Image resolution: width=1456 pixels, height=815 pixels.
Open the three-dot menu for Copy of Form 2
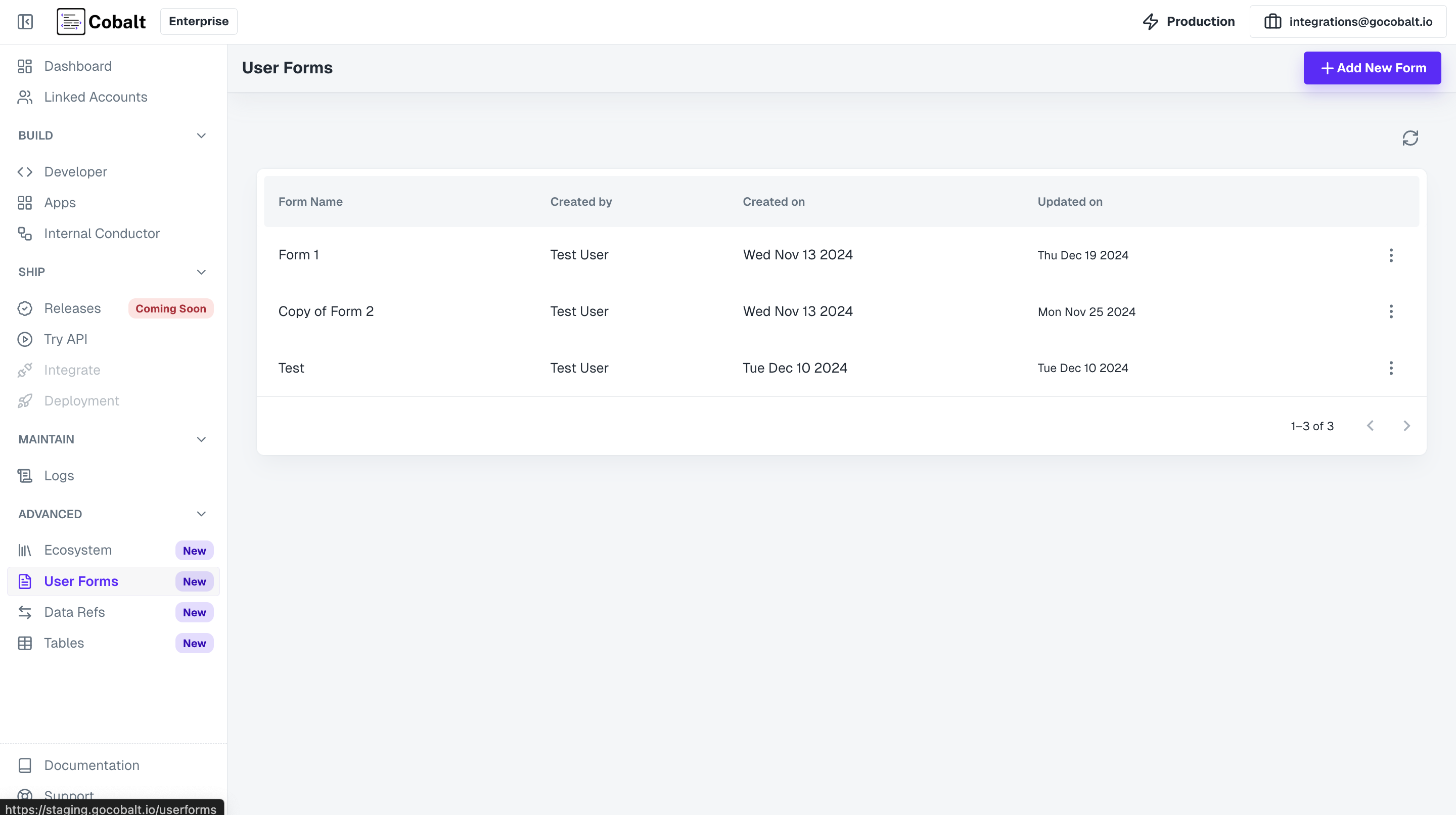(1391, 311)
